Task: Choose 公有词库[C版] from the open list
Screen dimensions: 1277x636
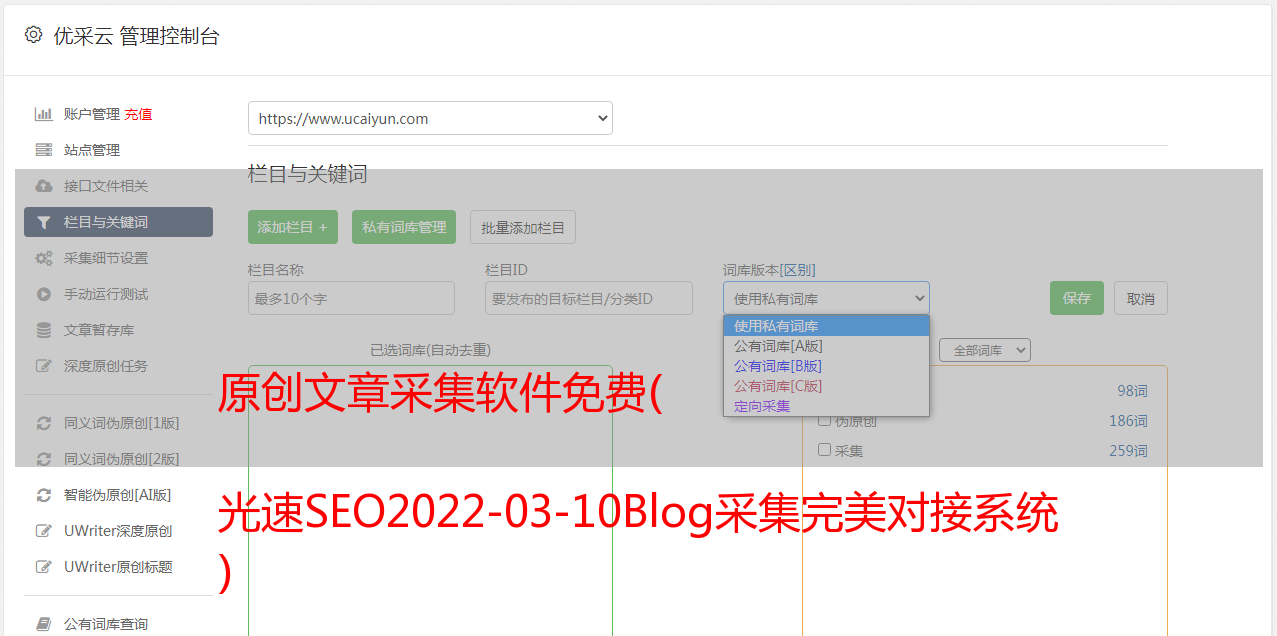Action: click(x=826, y=386)
